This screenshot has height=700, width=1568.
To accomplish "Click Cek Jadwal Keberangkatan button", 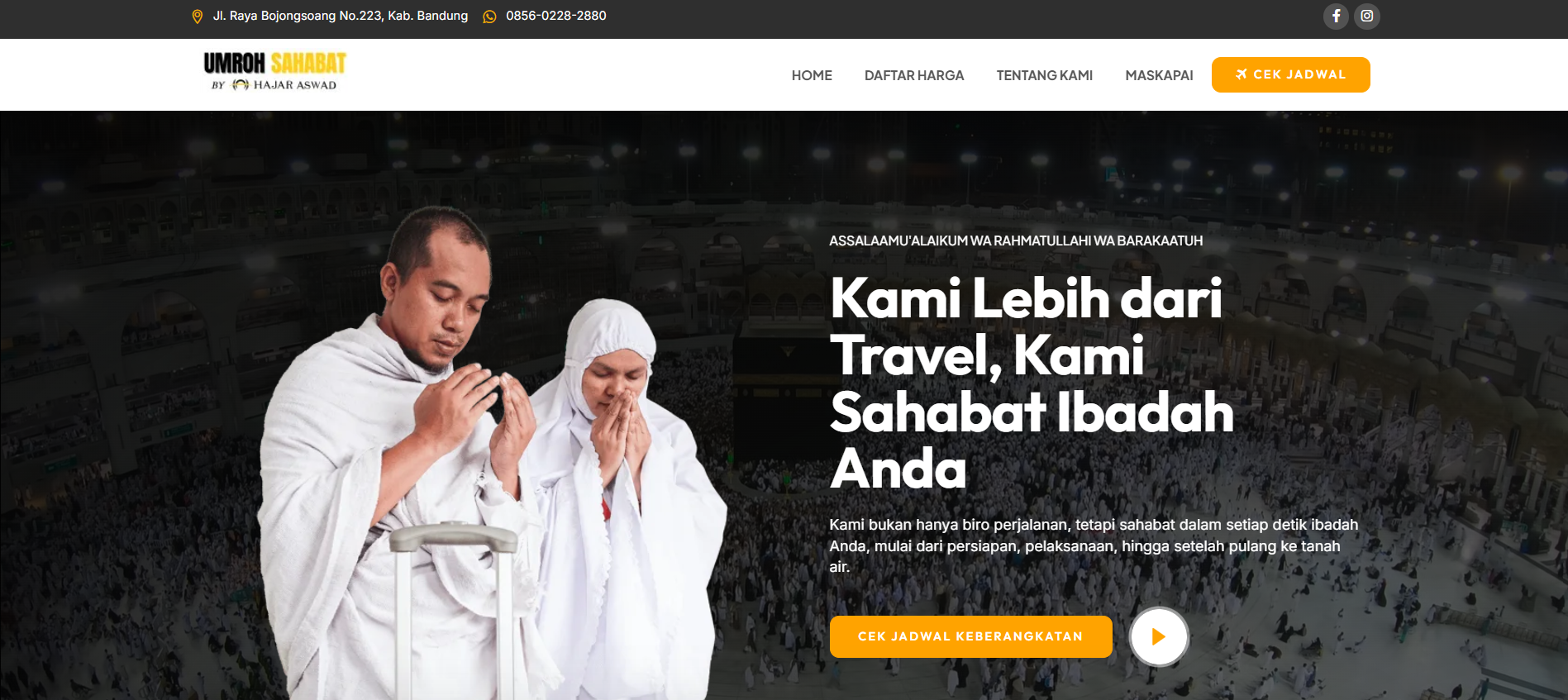I will [971, 636].
